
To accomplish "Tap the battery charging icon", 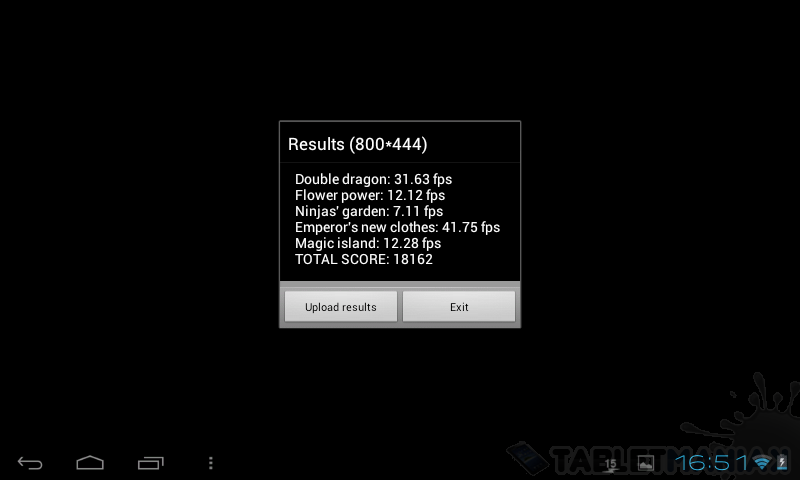I will pyautogui.click(x=782, y=463).
